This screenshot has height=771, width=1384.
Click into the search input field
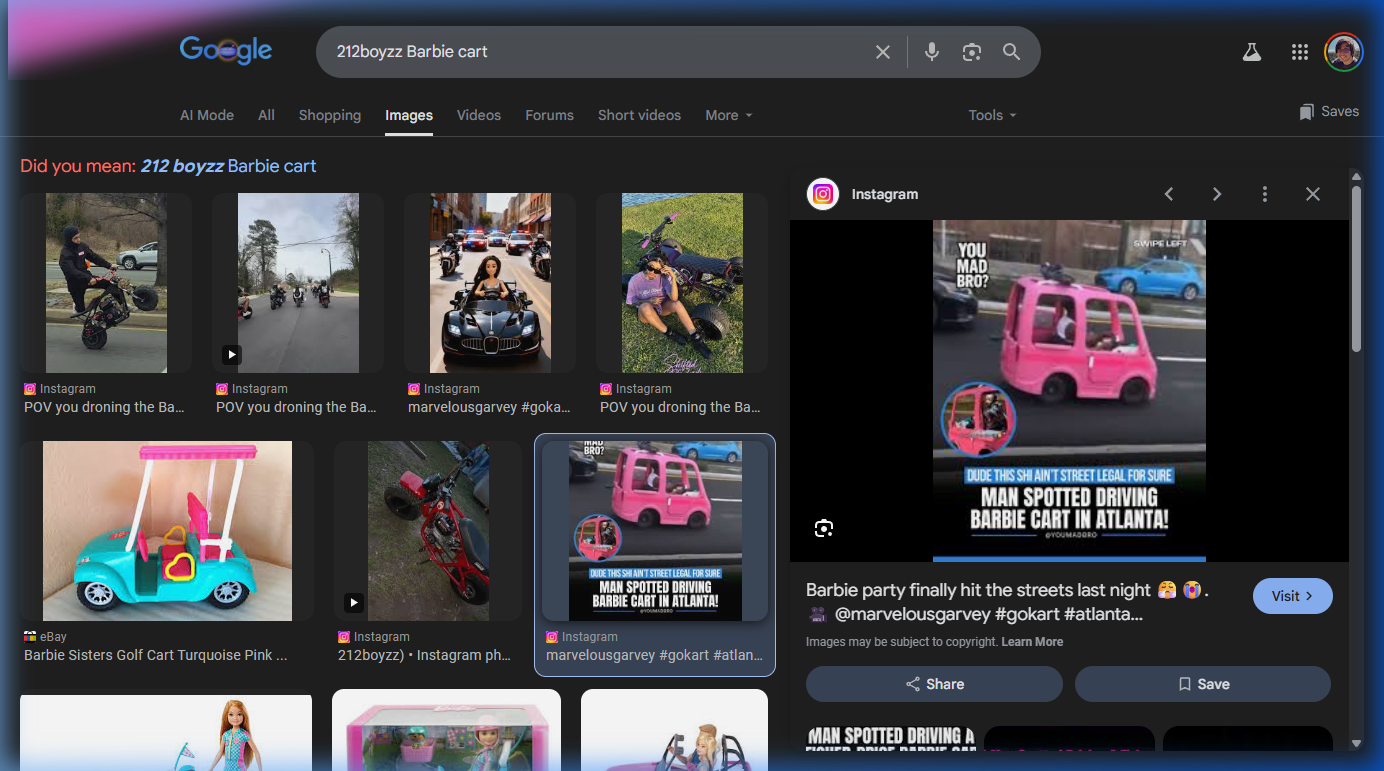click(x=597, y=52)
